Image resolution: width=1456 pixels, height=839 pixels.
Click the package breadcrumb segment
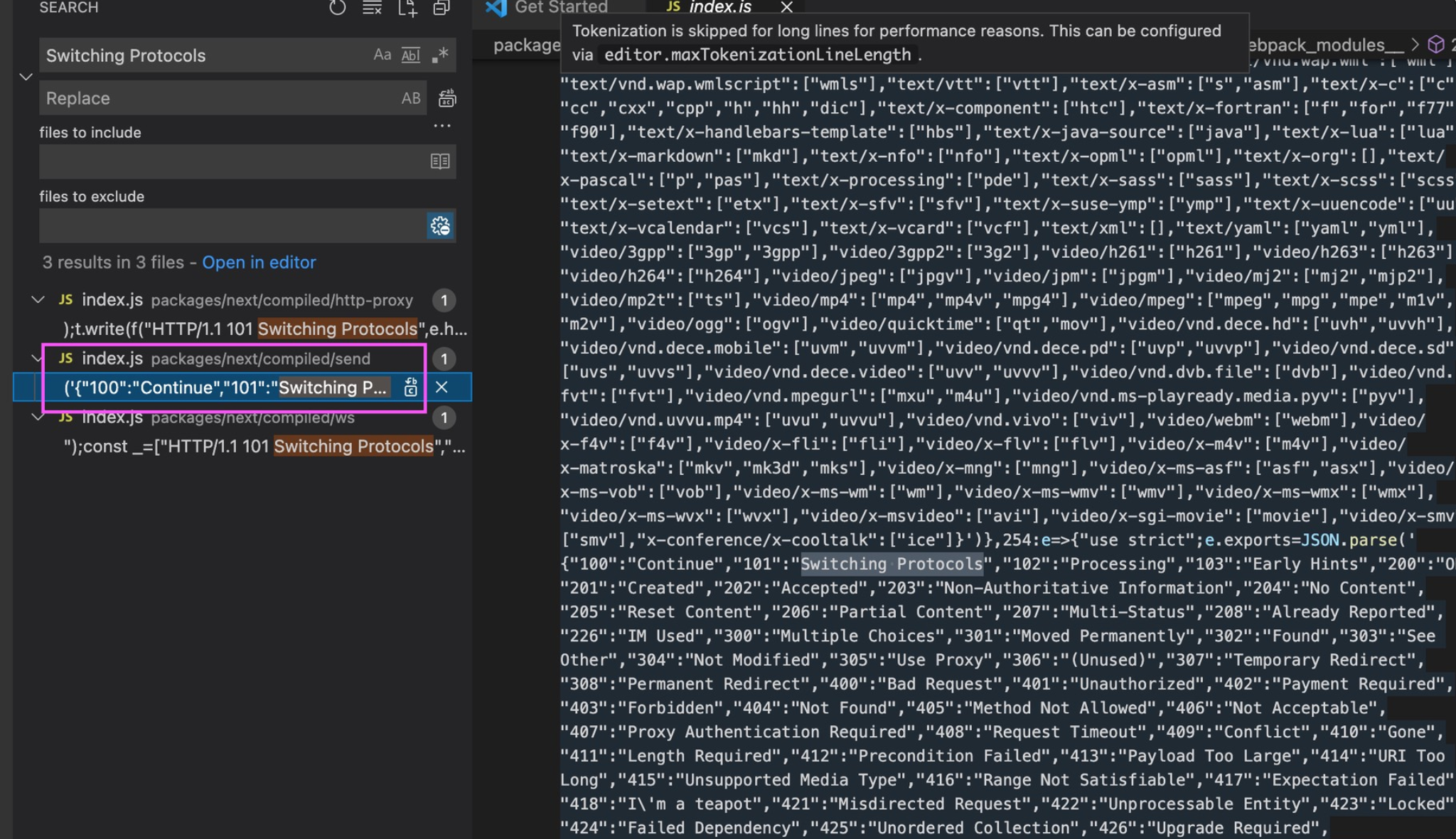pyautogui.click(x=527, y=46)
